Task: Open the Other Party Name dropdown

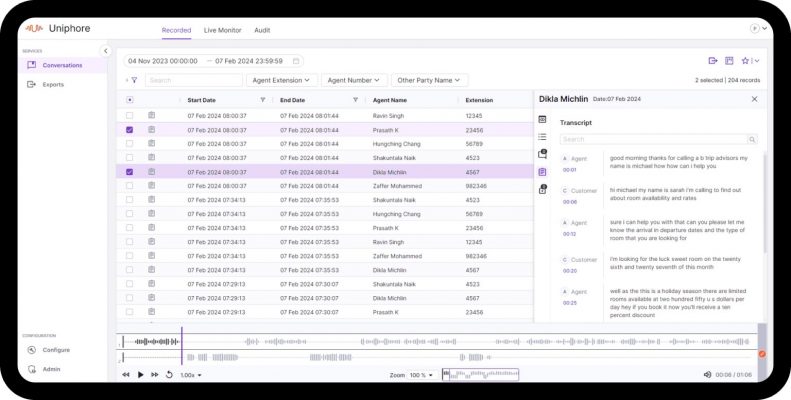Action: (x=429, y=80)
